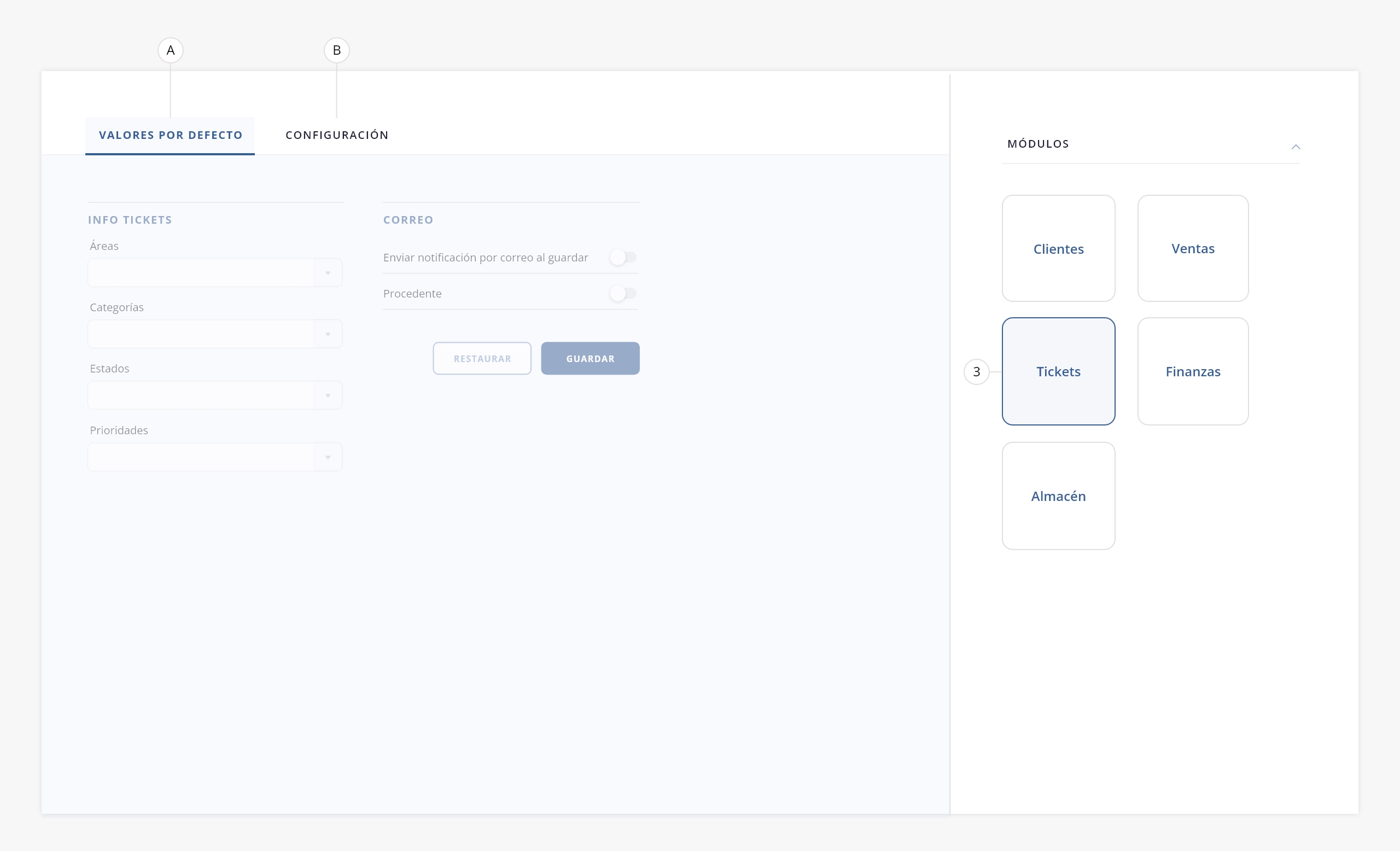The width and height of the screenshot is (1400, 851).
Task: Select the Tickets module card
Action: click(x=1058, y=371)
